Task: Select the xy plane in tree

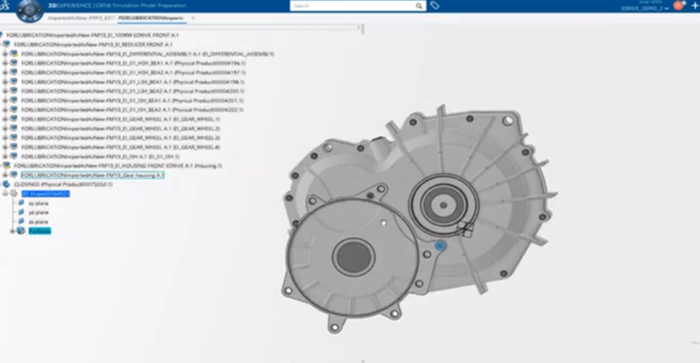Action: pyautogui.click(x=38, y=203)
